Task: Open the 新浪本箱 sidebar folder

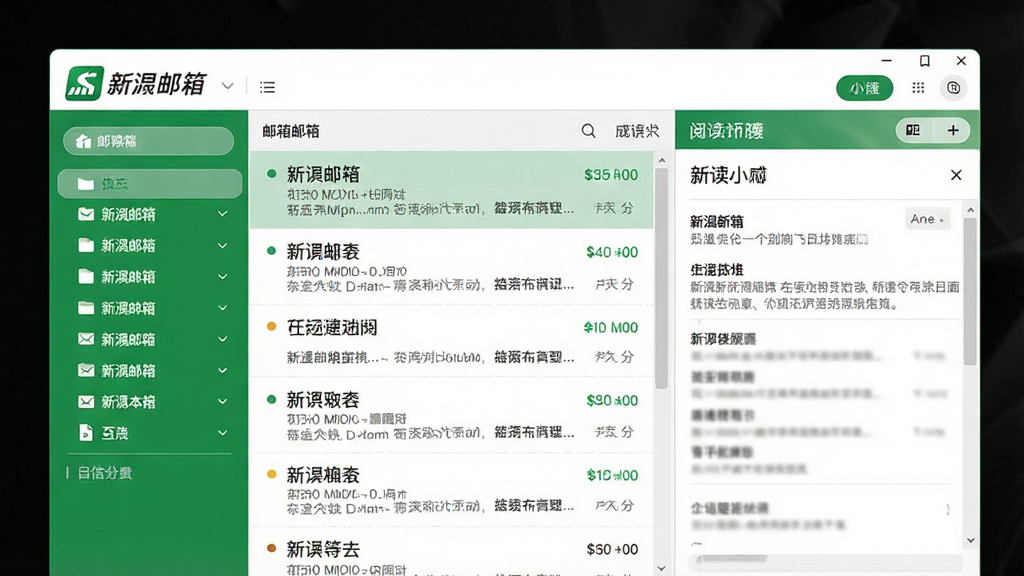Action: pos(150,402)
